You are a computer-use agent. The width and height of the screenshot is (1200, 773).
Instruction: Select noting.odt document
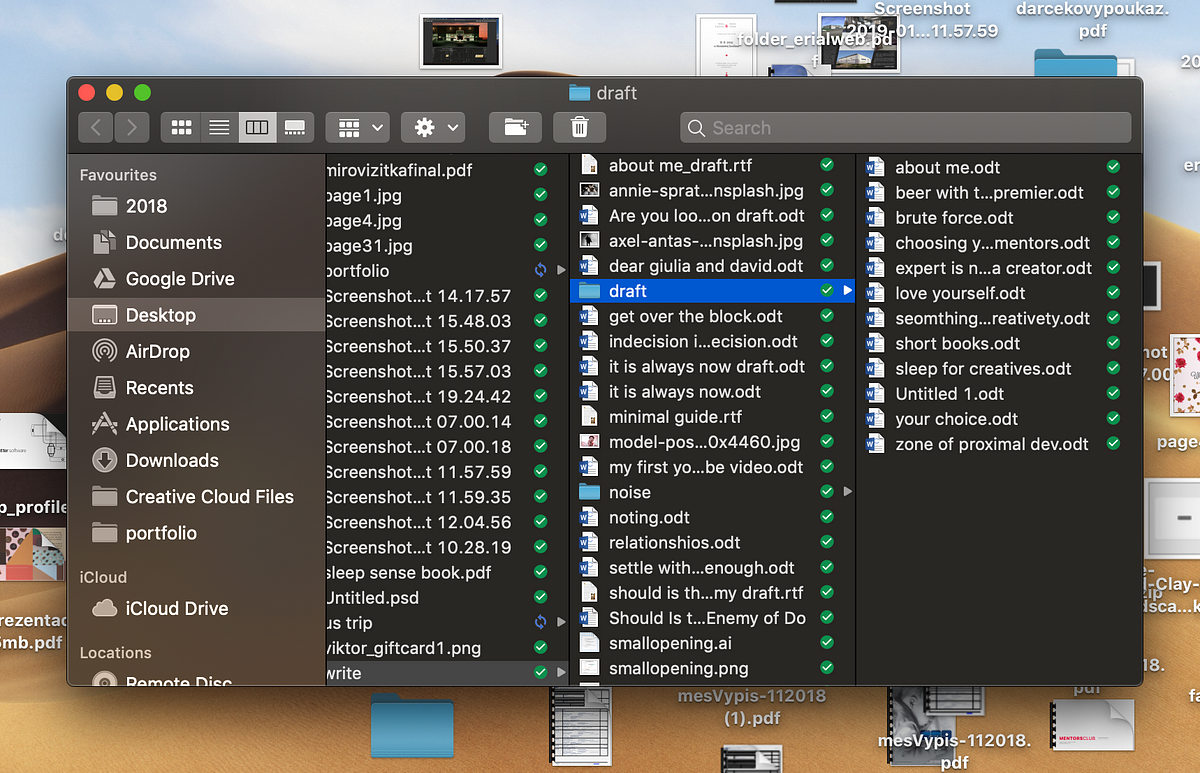click(x=713, y=517)
